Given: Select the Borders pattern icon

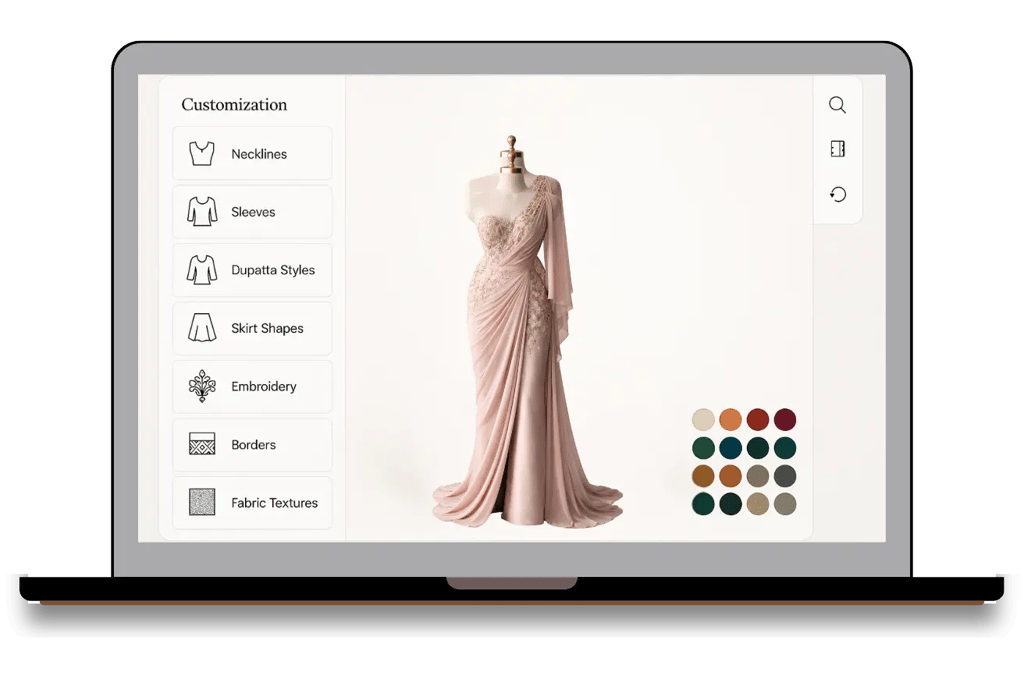Looking at the screenshot, I should pos(201,444).
